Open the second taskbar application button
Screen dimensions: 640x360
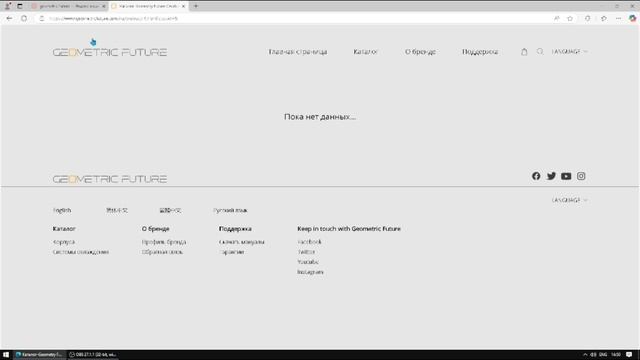tap(93, 354)
